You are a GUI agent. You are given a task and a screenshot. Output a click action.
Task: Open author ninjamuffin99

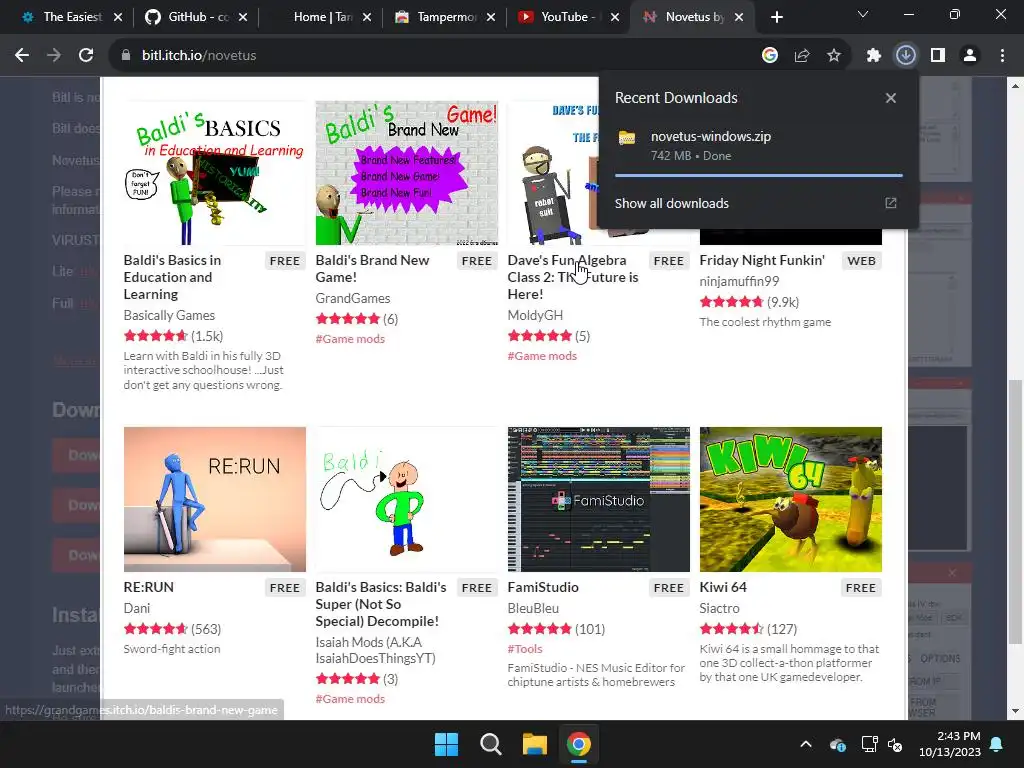click(x=739, y=281)
